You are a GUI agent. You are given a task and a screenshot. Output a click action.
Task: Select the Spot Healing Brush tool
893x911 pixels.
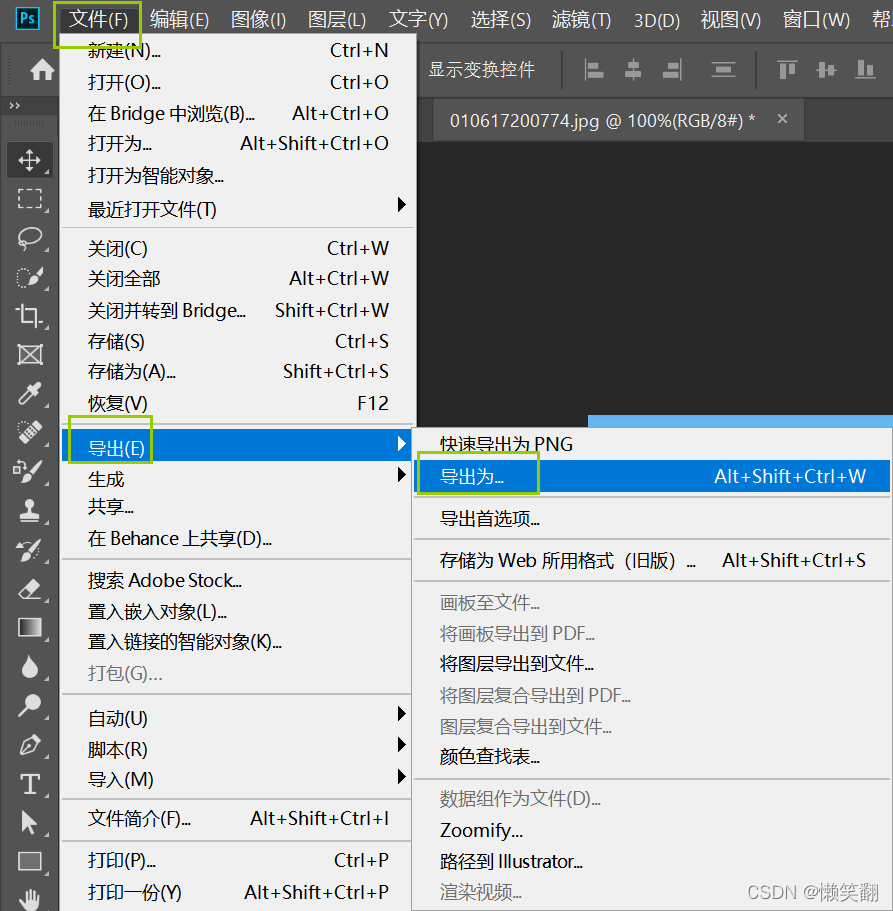click(30, 432)
